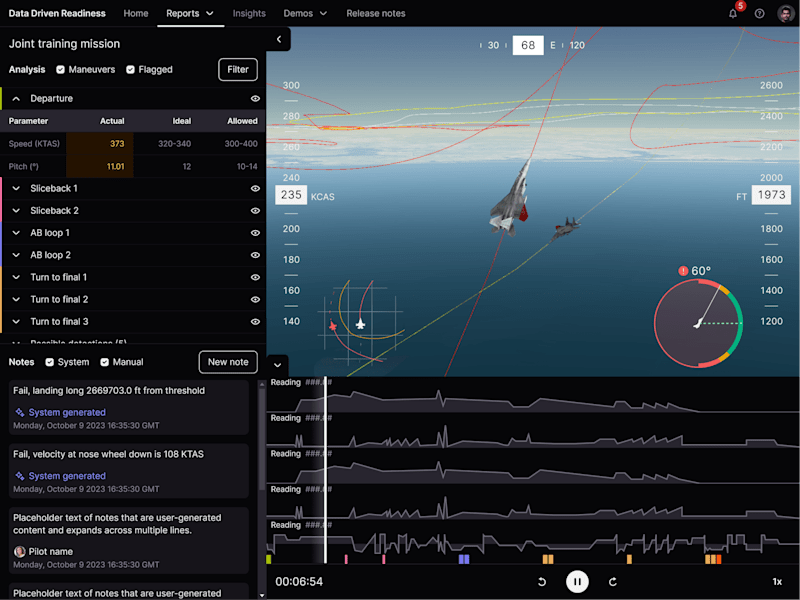Click the red enemy aircraft radar icon
Image resolution: width=800 pixels, height=600 pixels.
333,326
